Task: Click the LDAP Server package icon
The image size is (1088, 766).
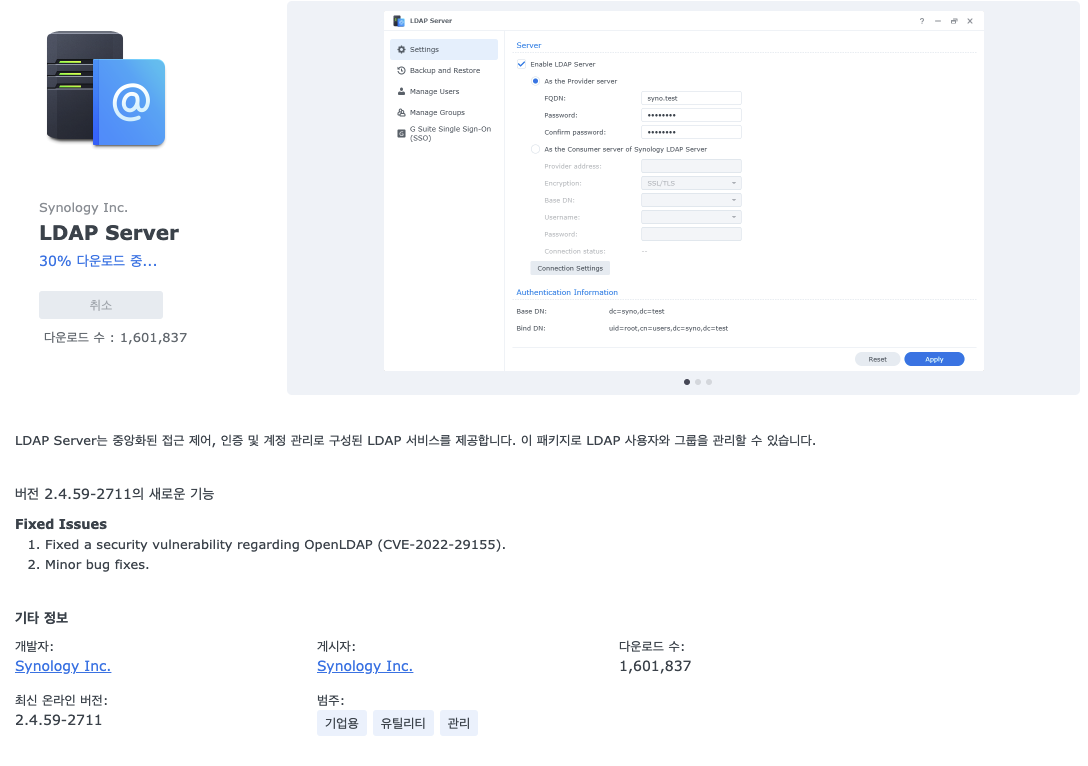Action: coord(105,89)
